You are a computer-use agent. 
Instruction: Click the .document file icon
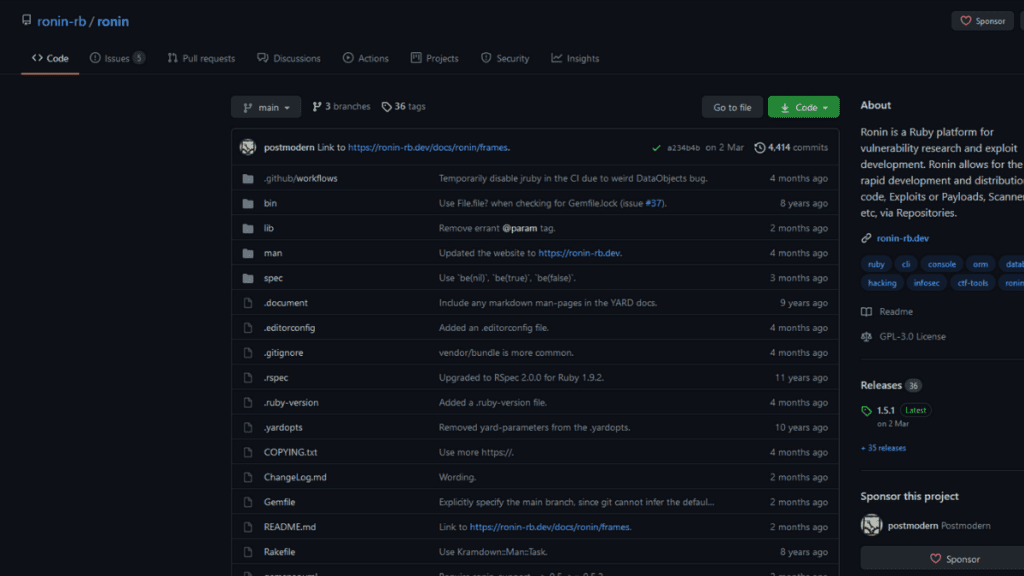(248, 303)
